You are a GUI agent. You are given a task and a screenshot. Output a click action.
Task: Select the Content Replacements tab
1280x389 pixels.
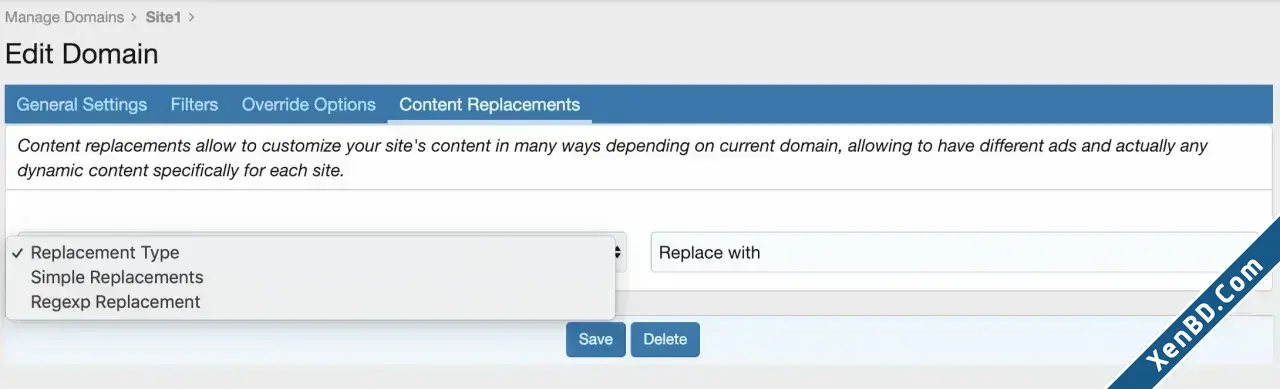click(490, 104)
